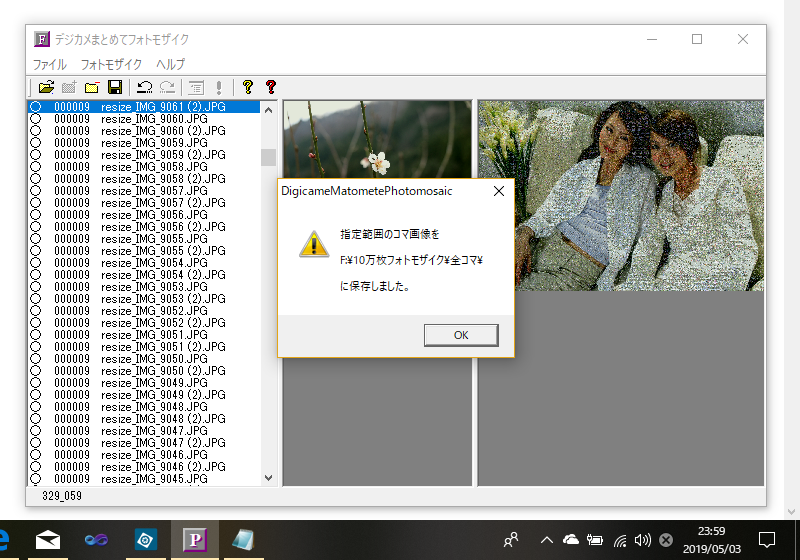The image size is (800, 560).
Task: Select row resize_IMG_9048.JPG
Action: point(144,406)
